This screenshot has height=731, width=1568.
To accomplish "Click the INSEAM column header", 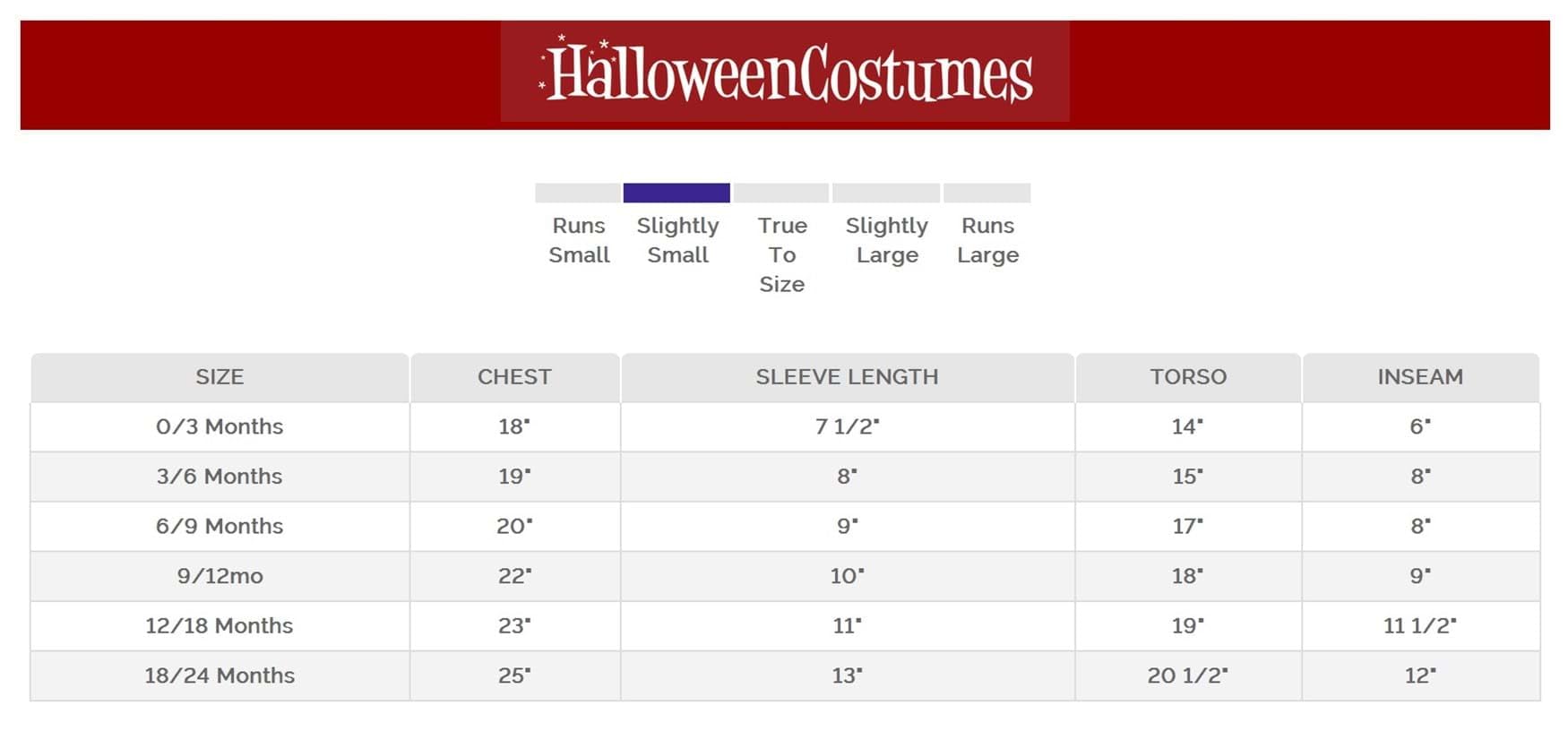I will pyautogui.click(x=1420, y=377).
